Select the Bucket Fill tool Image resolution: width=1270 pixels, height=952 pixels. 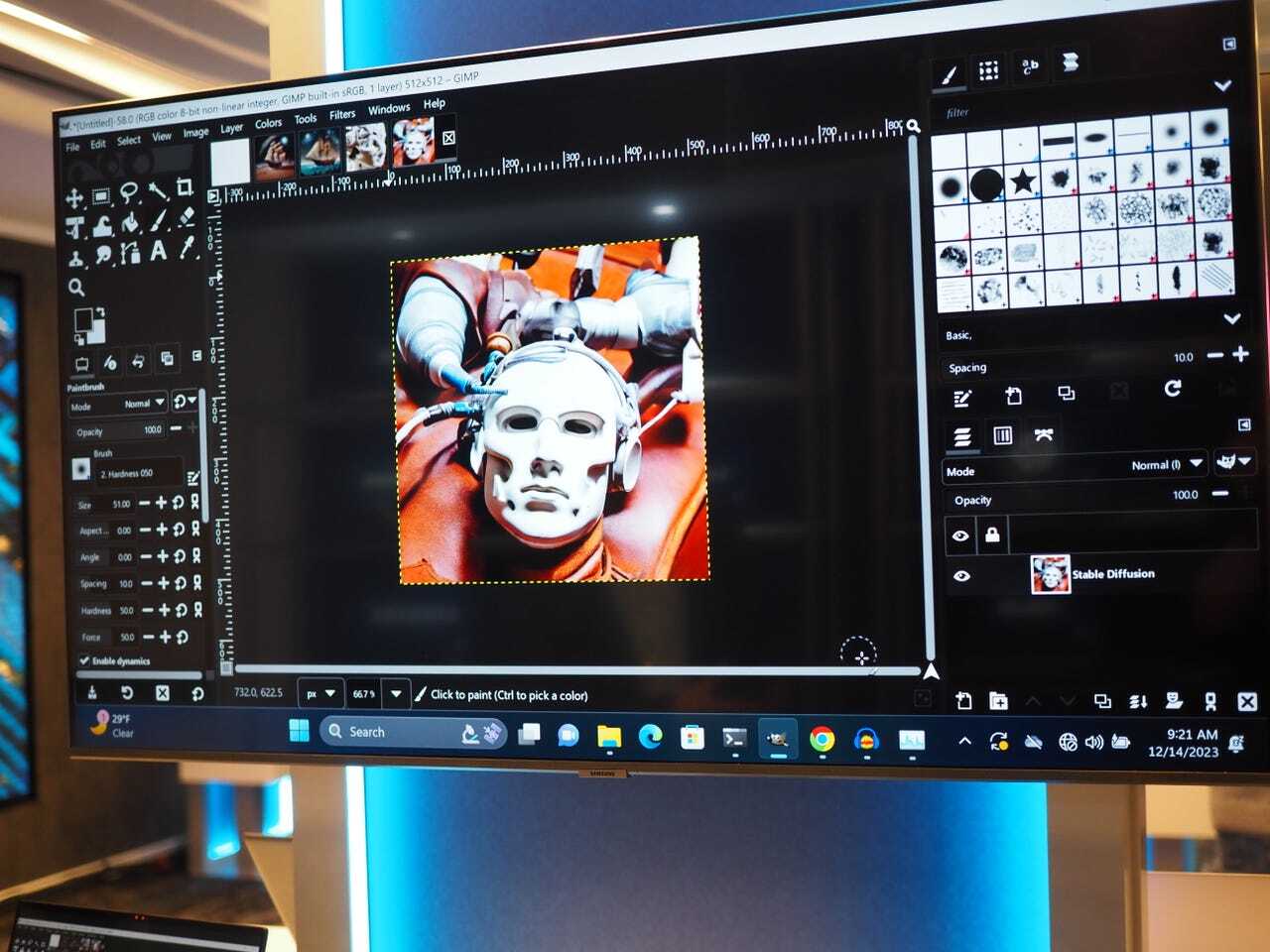point(130,224)
